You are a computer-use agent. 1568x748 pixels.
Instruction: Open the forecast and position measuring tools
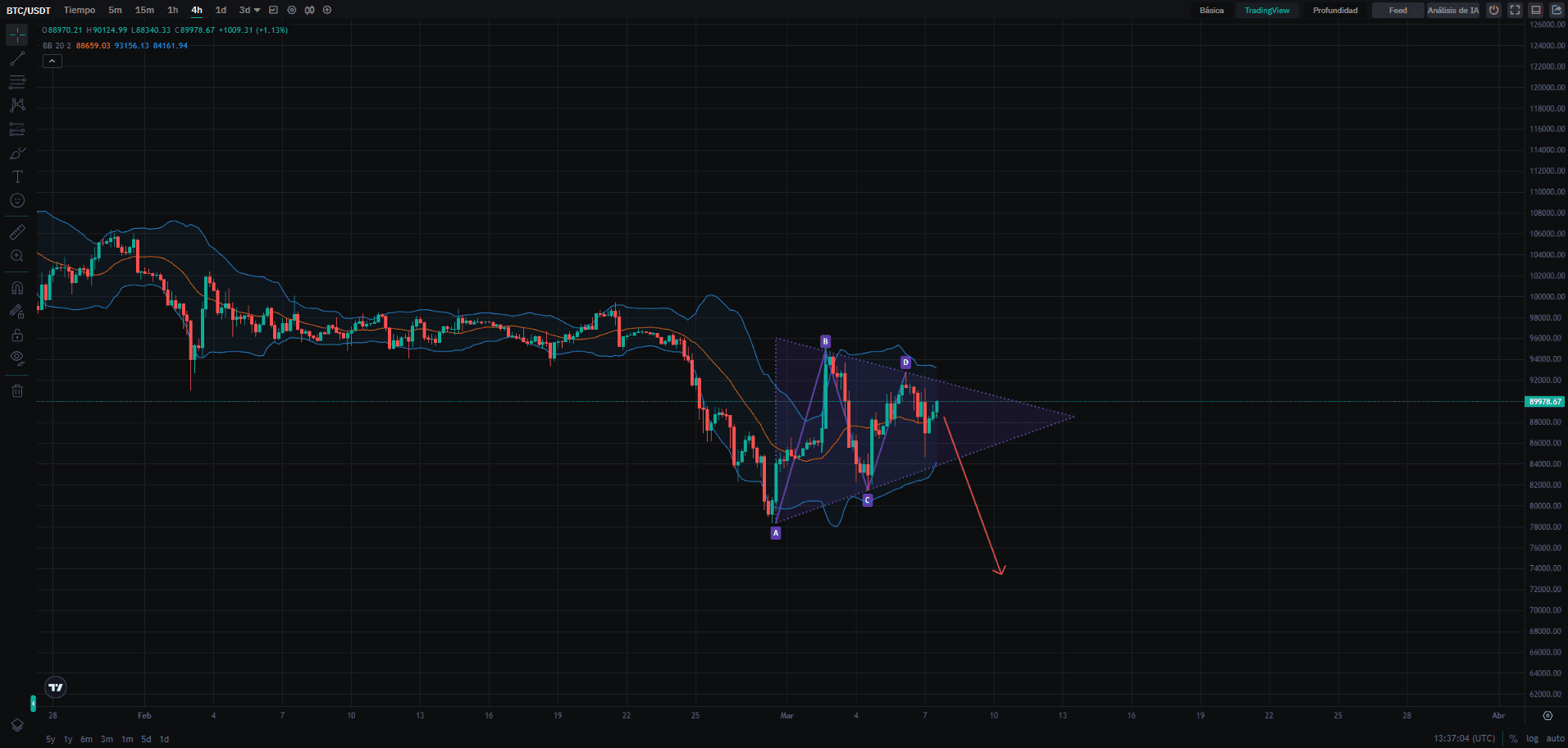(x=17, y=130)
